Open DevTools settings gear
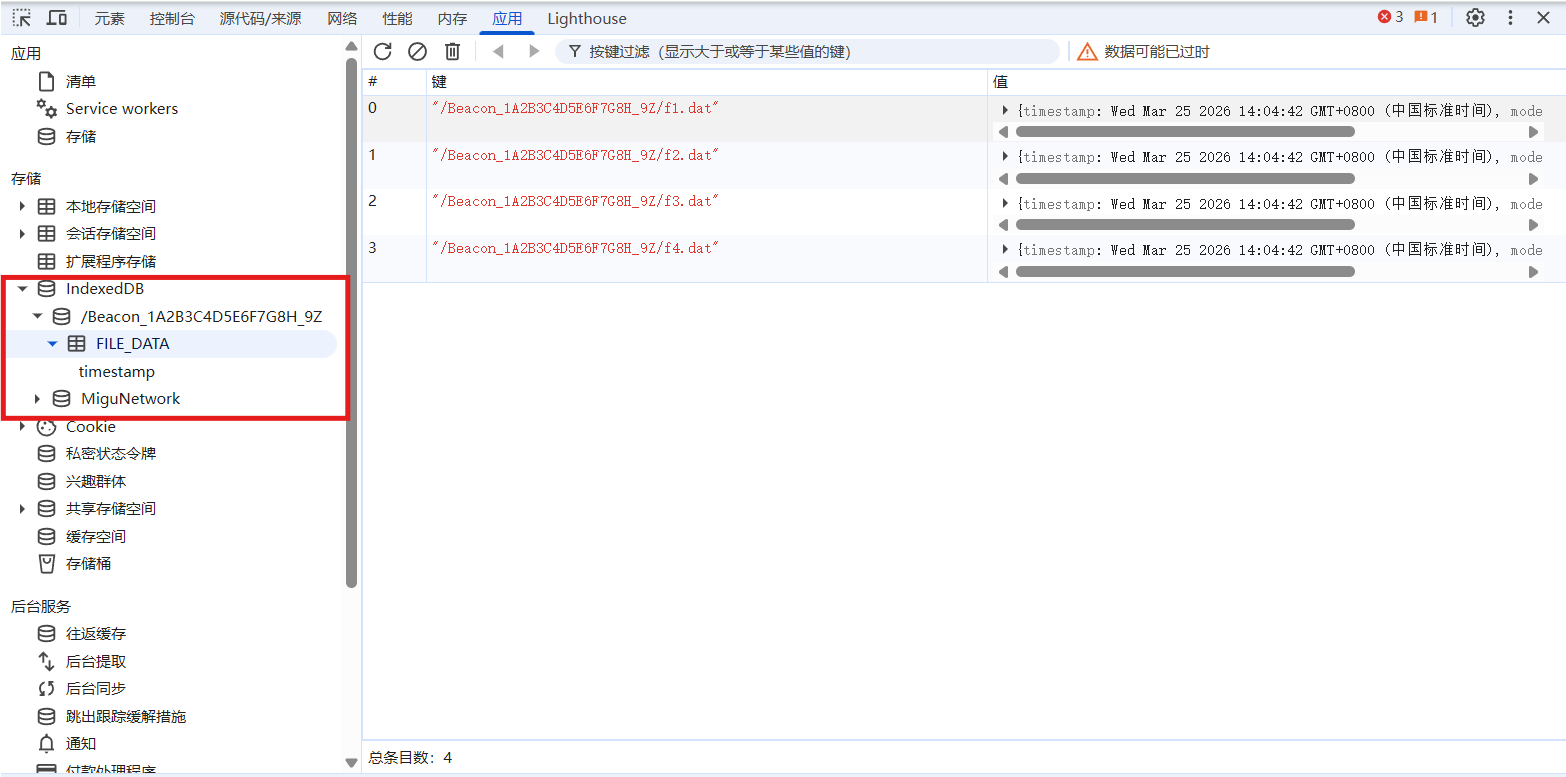This screenshot has width=1566, height=777. [1475, 18]
